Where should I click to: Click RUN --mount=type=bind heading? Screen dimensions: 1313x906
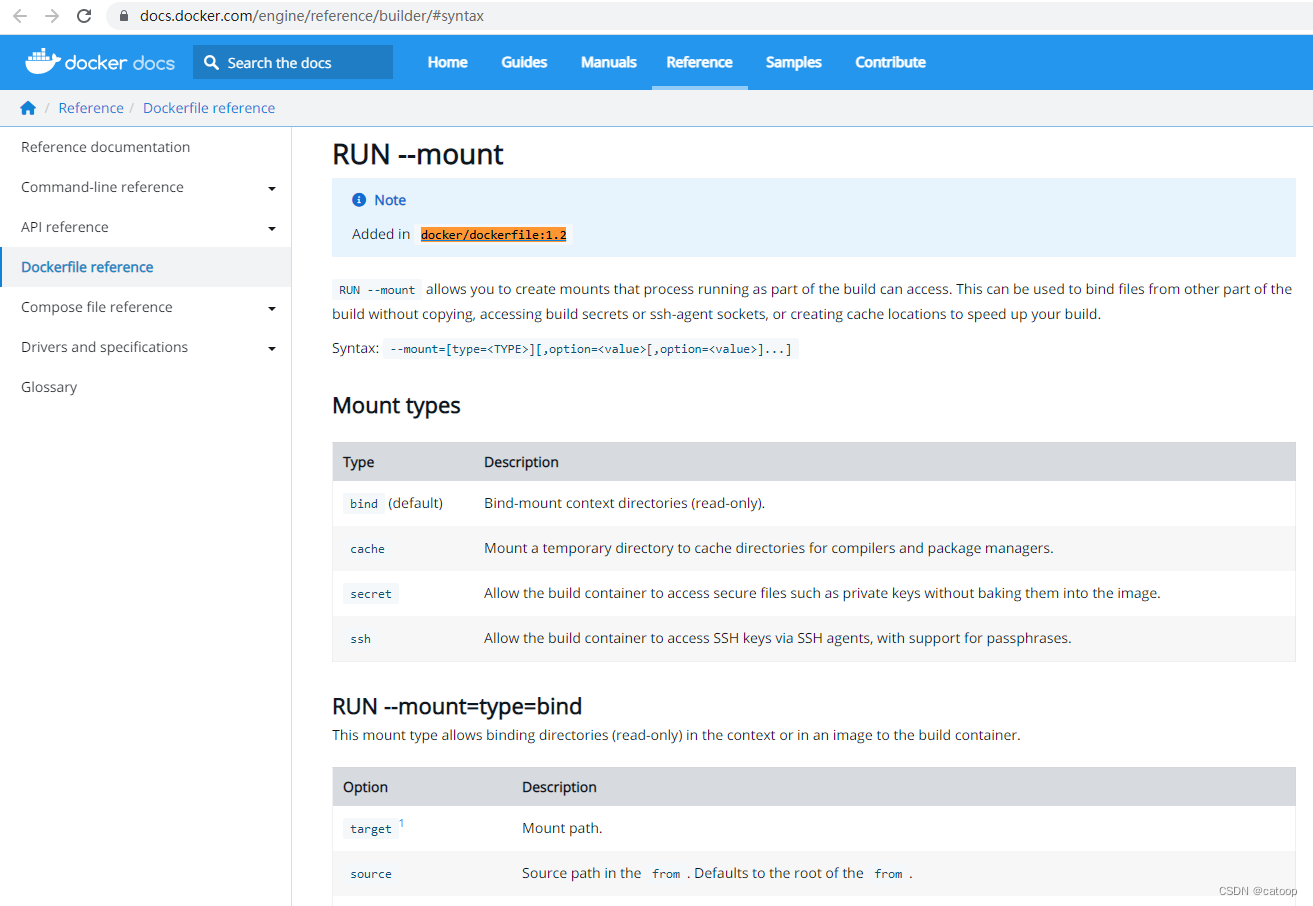click(x=457, y=706)
